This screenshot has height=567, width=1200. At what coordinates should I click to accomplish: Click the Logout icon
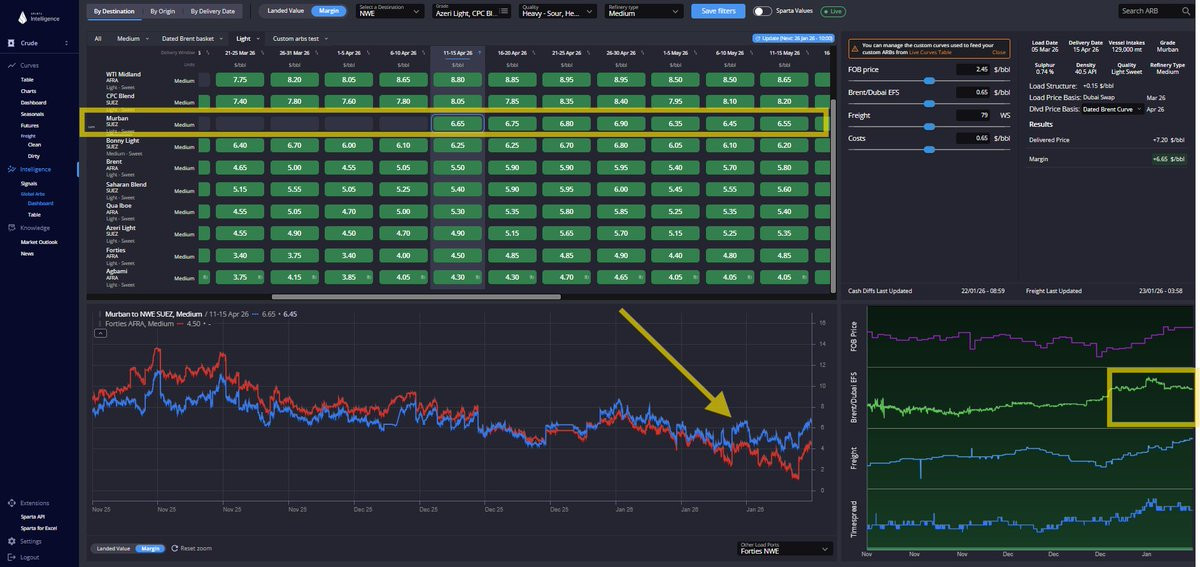point(10,557)
